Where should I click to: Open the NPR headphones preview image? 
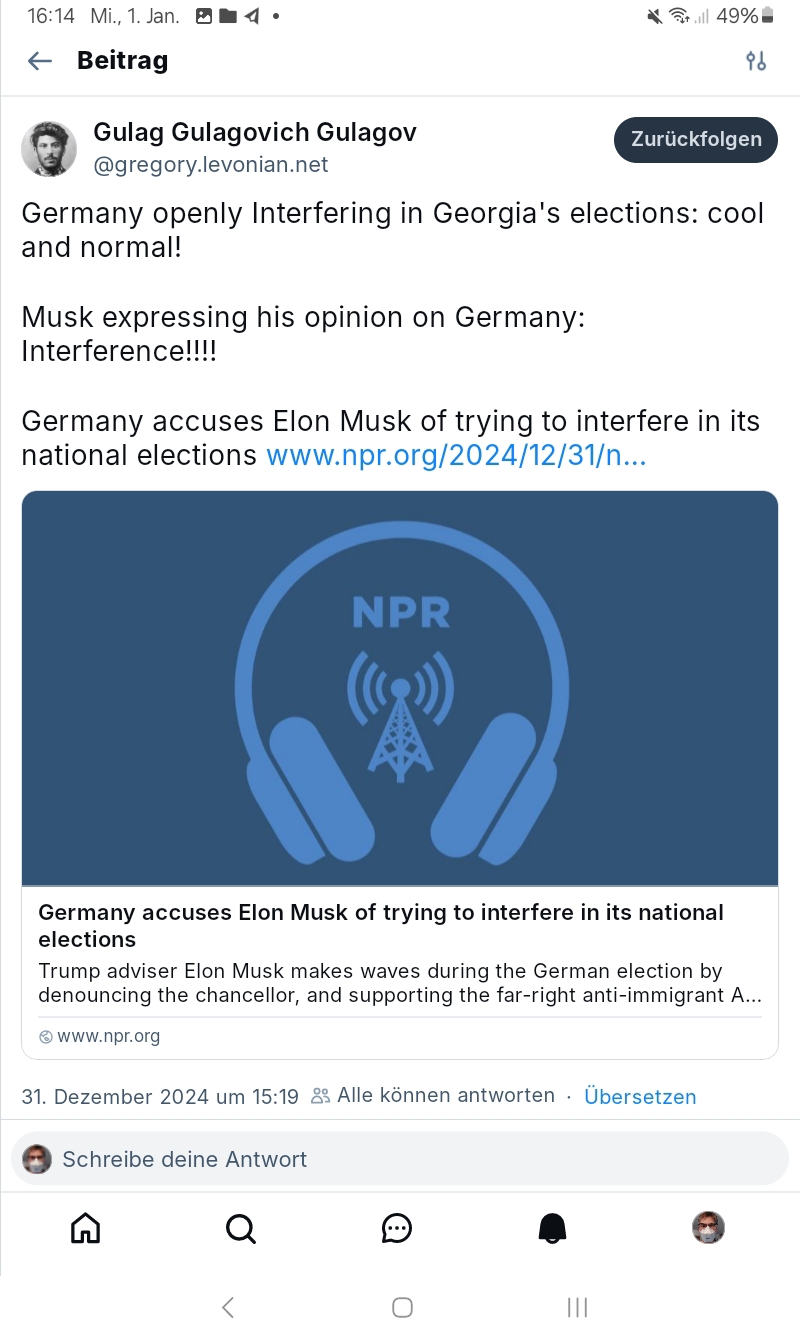(400, 688)
